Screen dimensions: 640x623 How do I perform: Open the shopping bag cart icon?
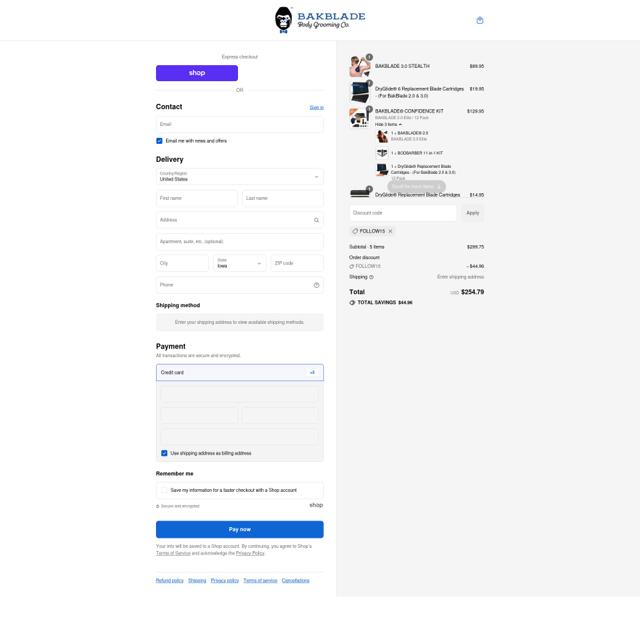click(480, 20)
